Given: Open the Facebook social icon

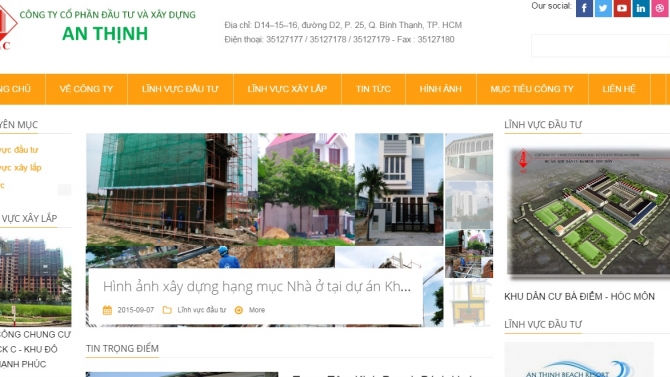Looking at the screenshot, I should coord(584,8).
